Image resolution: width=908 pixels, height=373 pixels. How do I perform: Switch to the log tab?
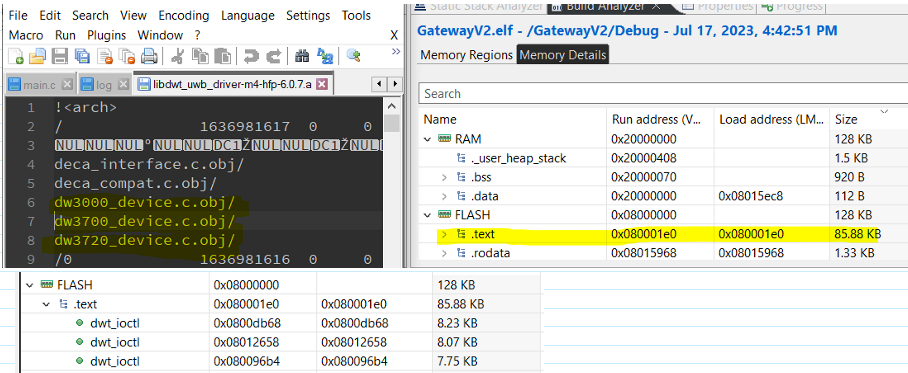pos(104,85)
